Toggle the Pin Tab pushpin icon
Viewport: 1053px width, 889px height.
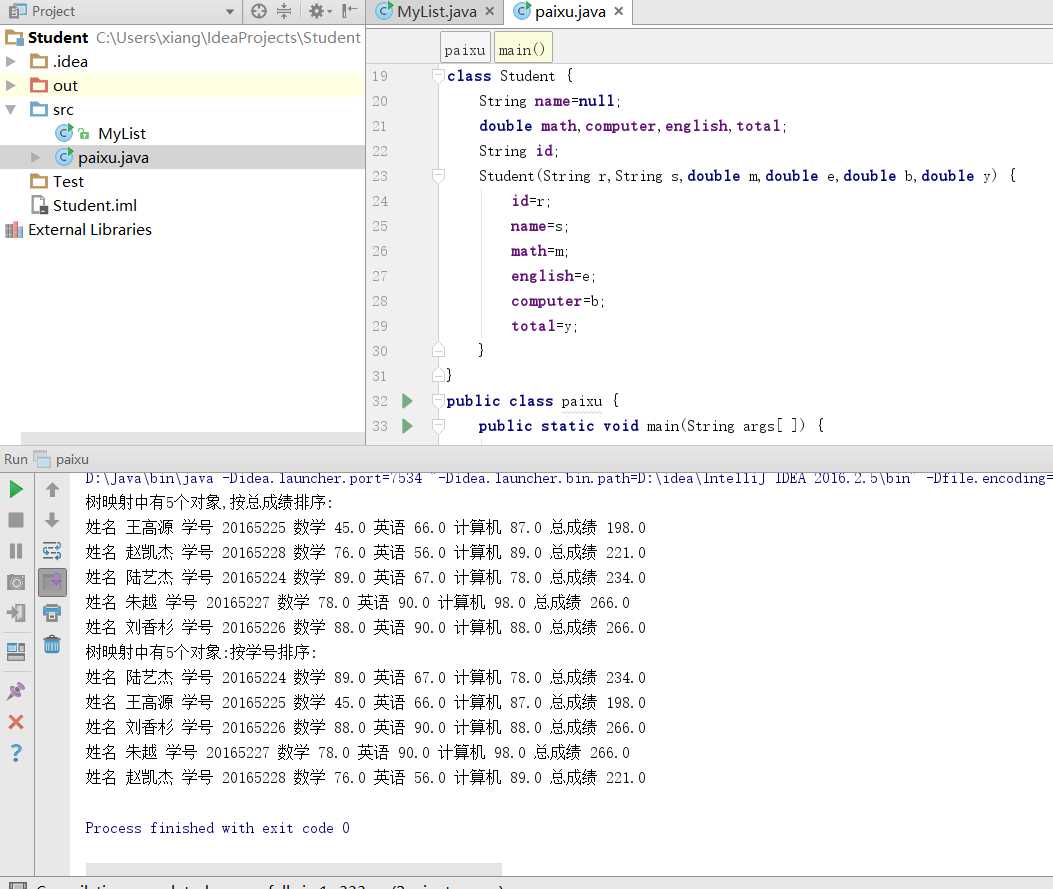point(16,691)
